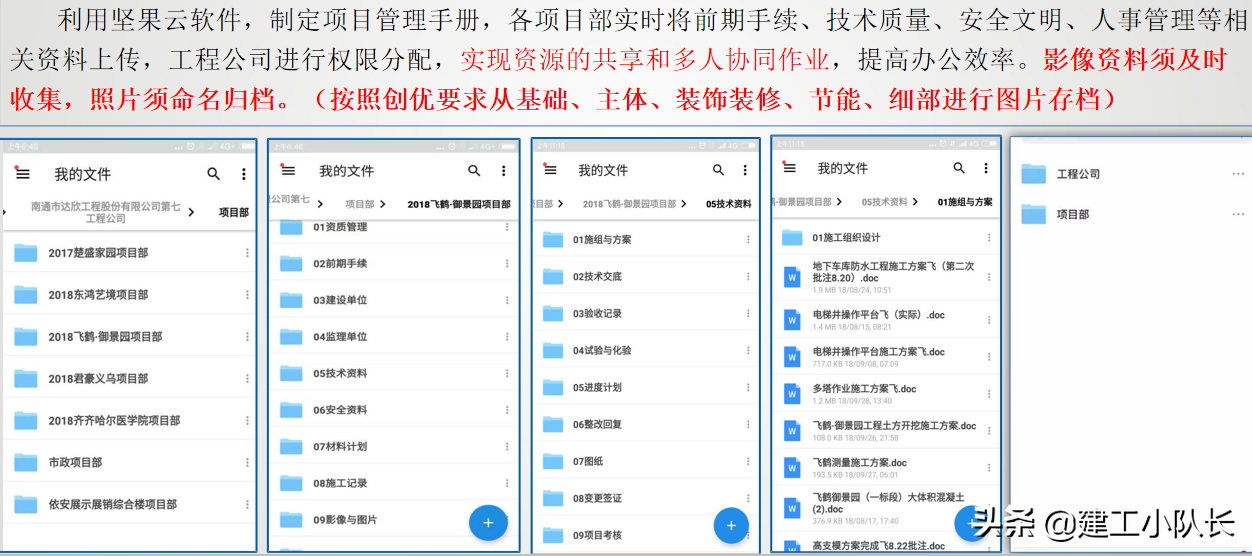Click folder icon beside 02前期手续

pos(291,263)
